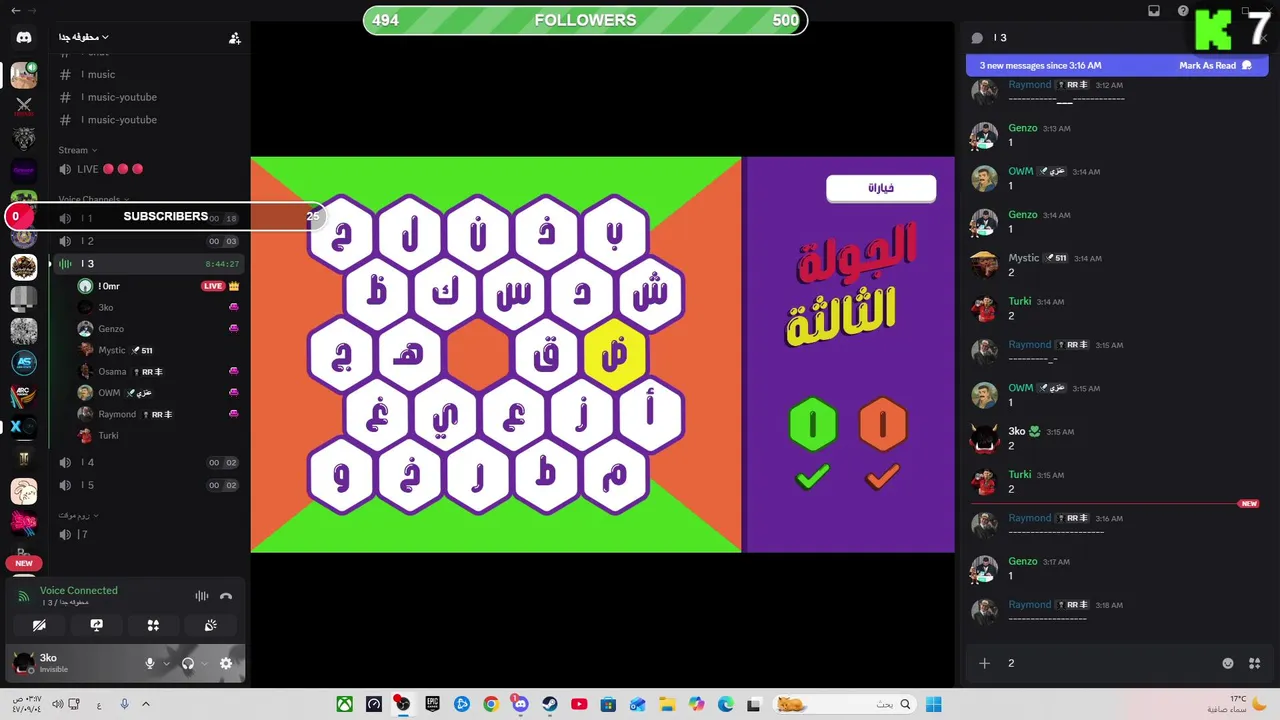Image resolution: width=1280 pixels, height=720 pixels.
Task: Mute the microphone
Action: click(150, 663)
